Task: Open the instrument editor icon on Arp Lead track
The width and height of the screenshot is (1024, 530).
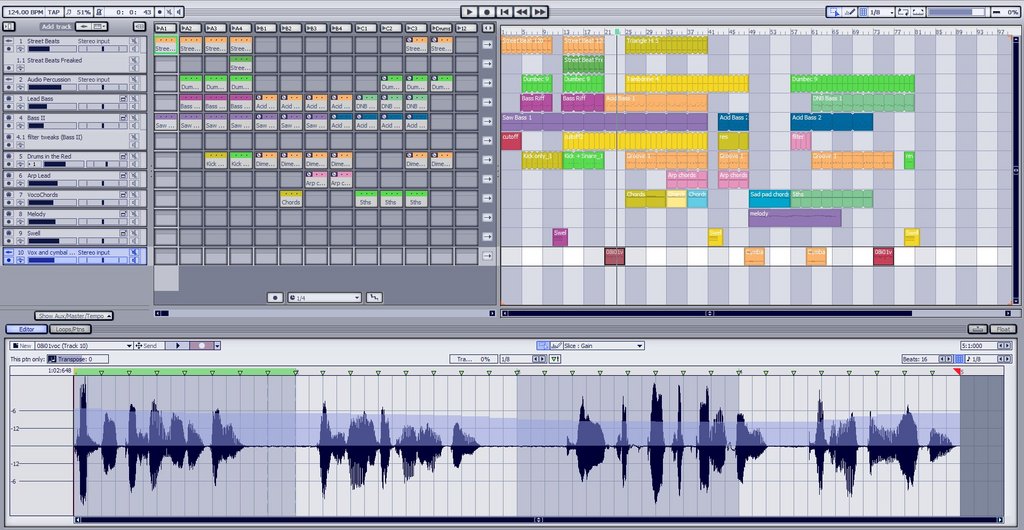Action: [x=123, y=176]
